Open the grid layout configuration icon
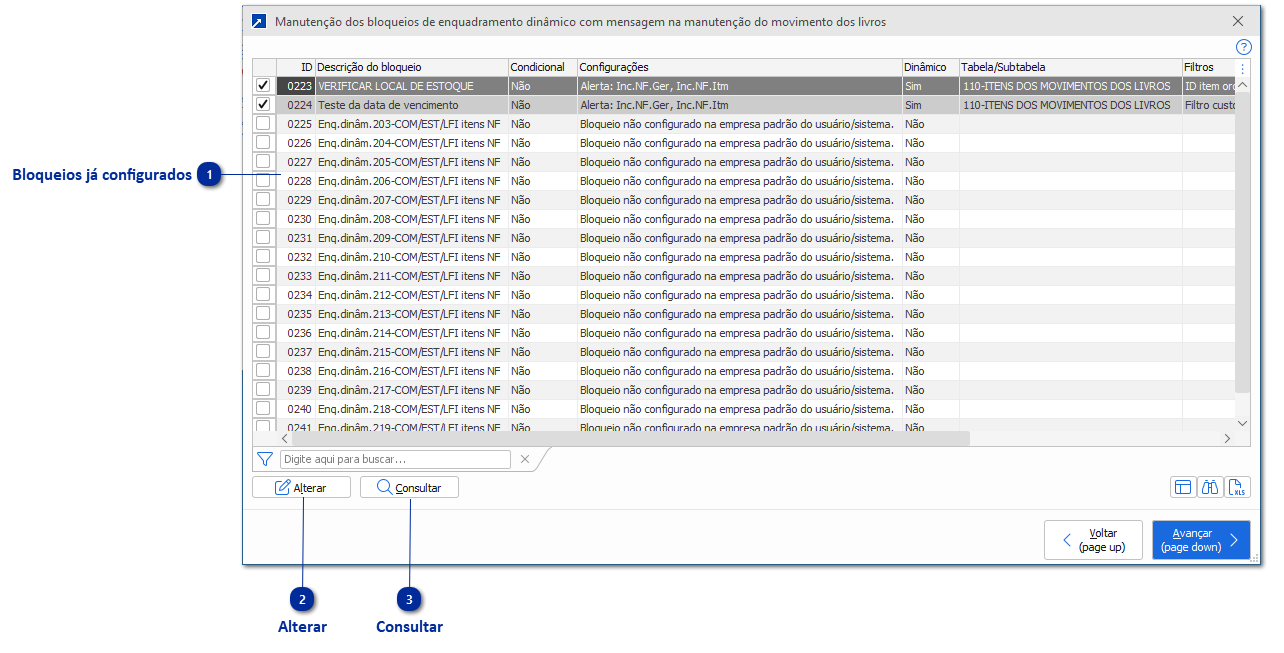The image size is (1284, 653). 1183,487
